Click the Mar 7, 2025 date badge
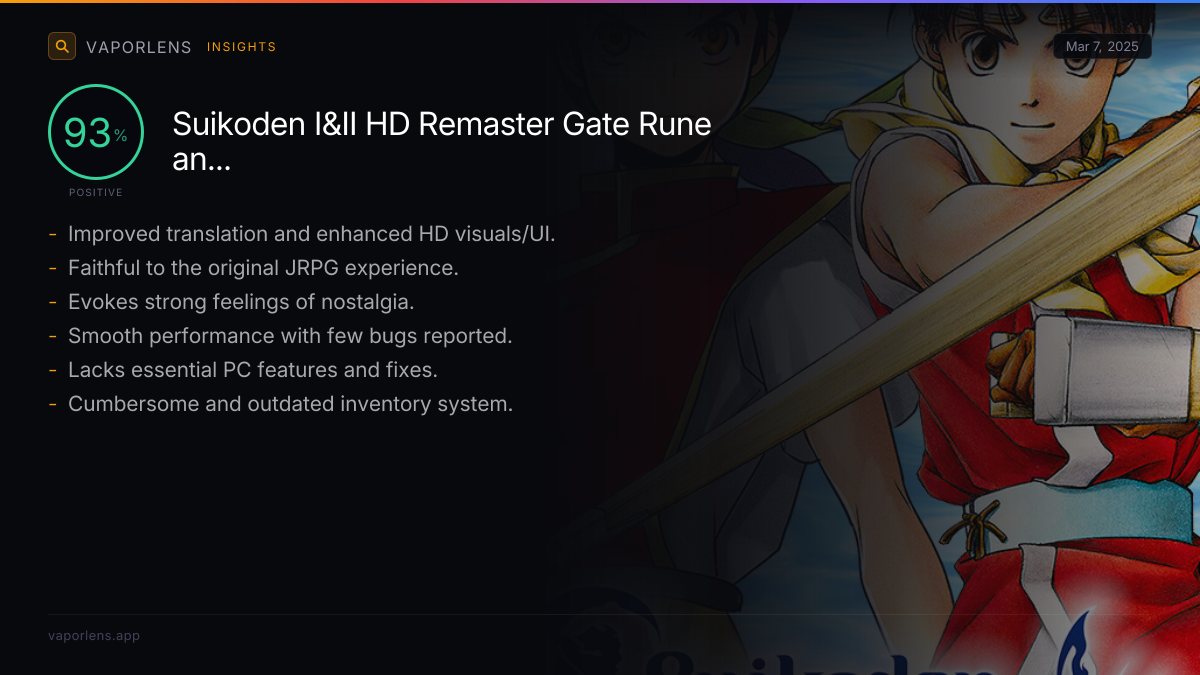Viewport: 1200px width, 675px height. click(x=1102, y=47)
